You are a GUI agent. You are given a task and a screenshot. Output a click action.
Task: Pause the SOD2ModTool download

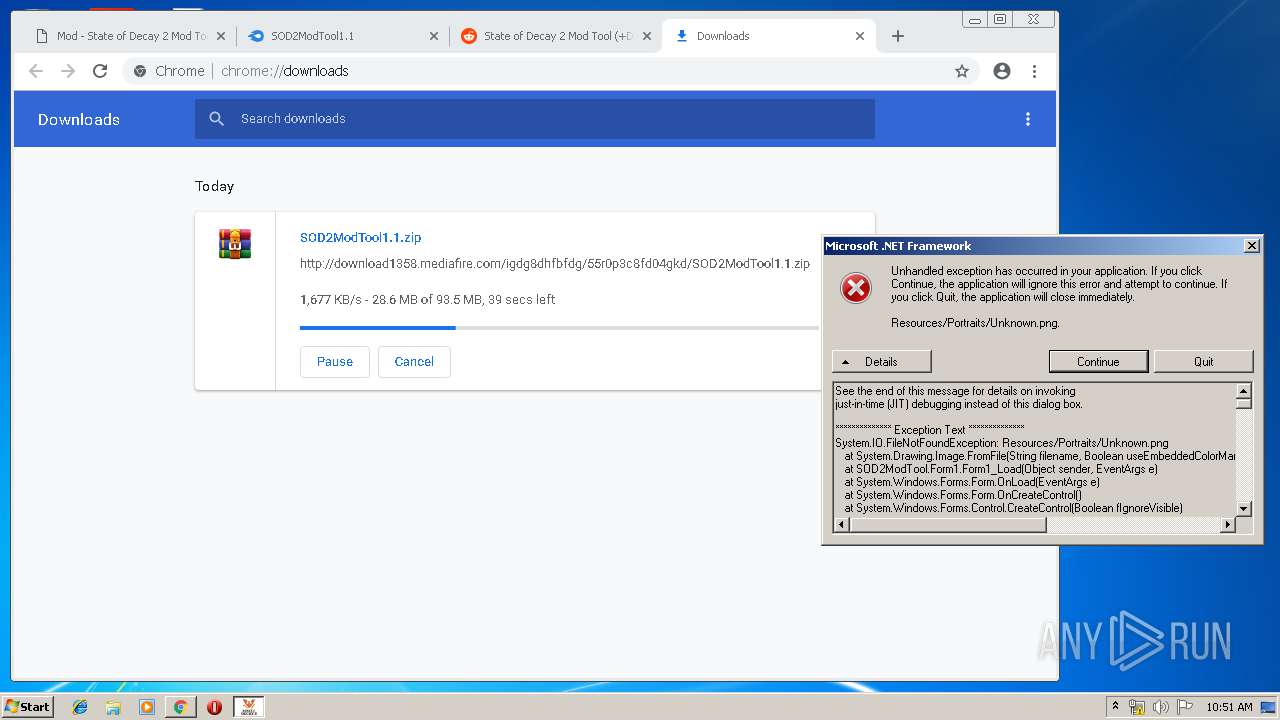335,362
